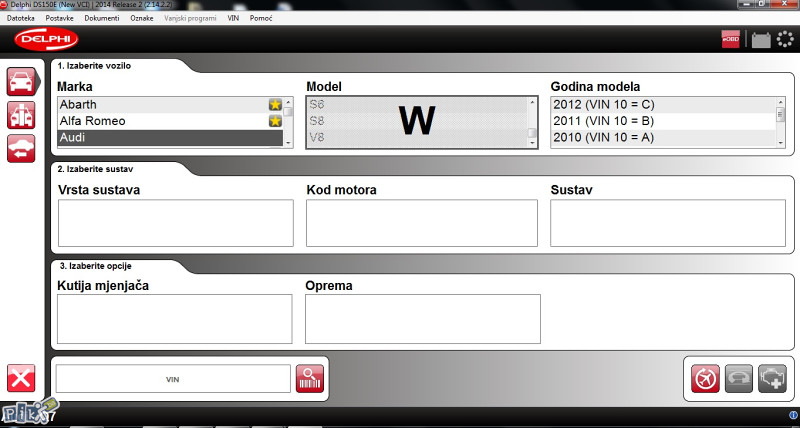Click Marka list scroll down arrow
Screen dimensions: 800x428
pos(288,143)
